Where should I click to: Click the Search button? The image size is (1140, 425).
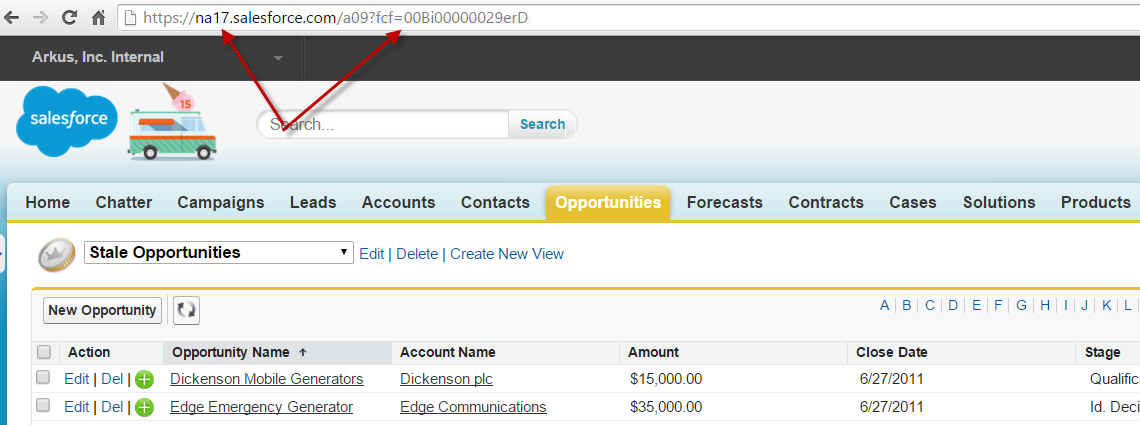pyautogui.click(x=542, y=124)
